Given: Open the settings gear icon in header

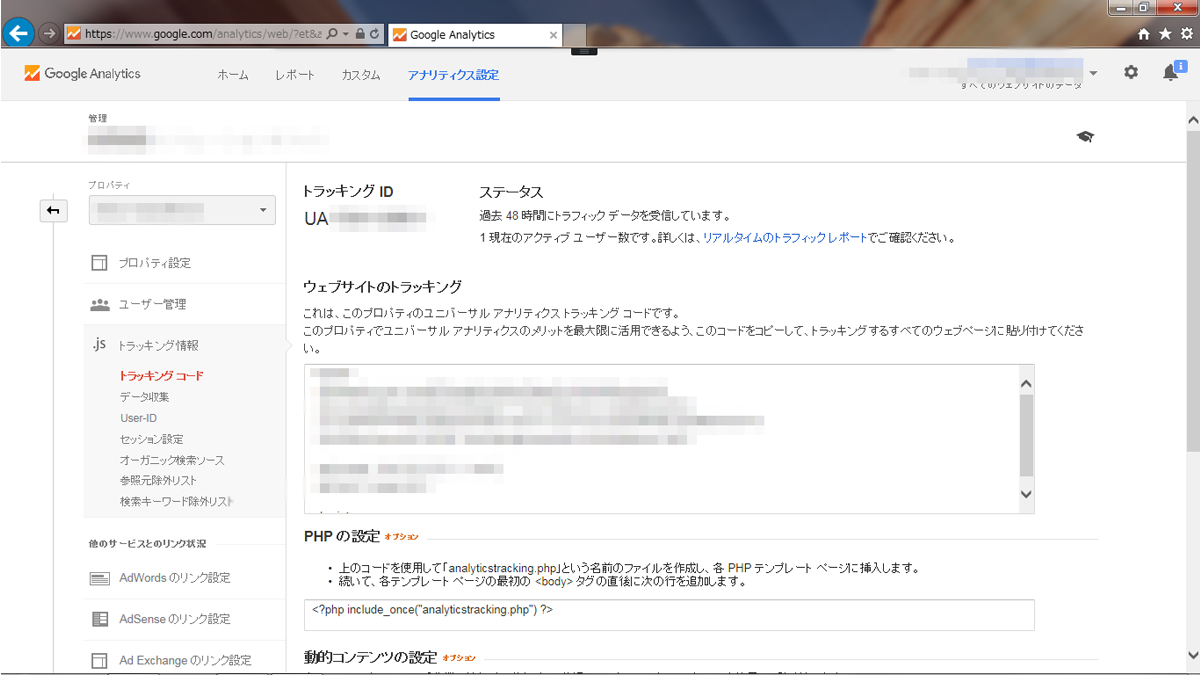Looking at the screenshot, I should 1131,73.
